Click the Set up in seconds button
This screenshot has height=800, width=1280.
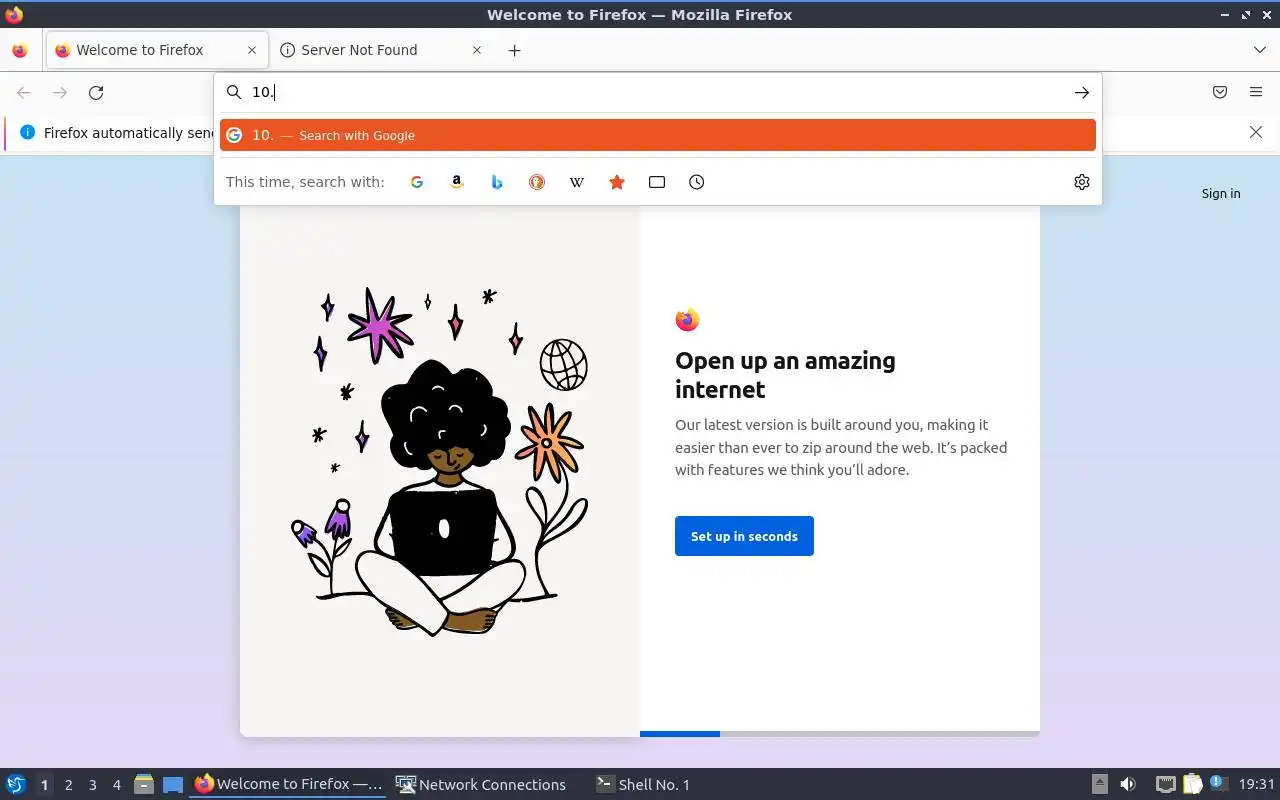[x=744, y=536]
